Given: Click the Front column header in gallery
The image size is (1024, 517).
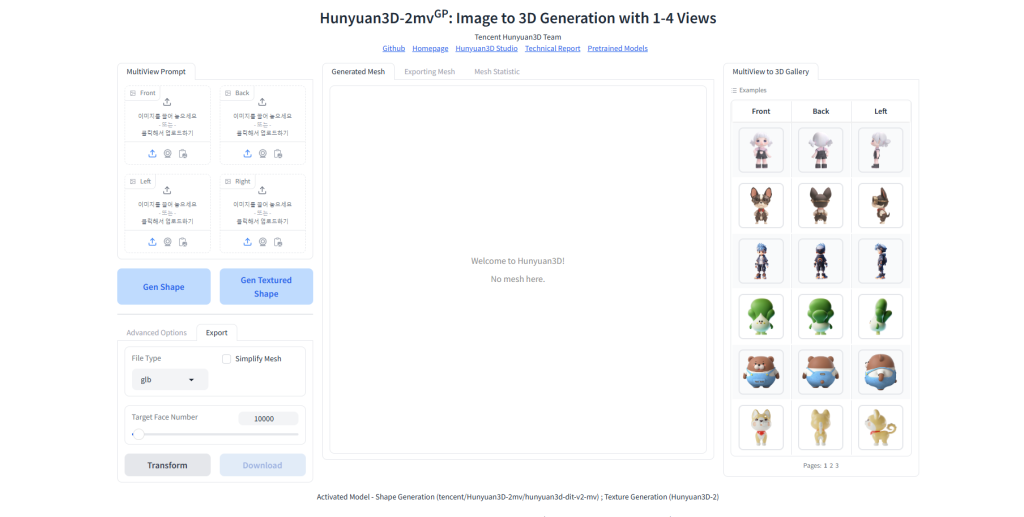Looking at the screenshot, I should (761, 112).
